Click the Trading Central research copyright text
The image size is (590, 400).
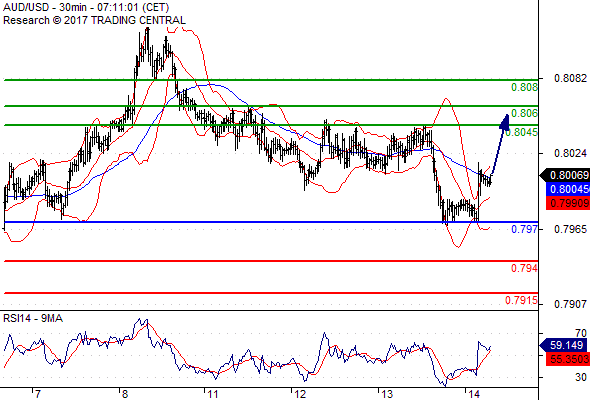94,20
